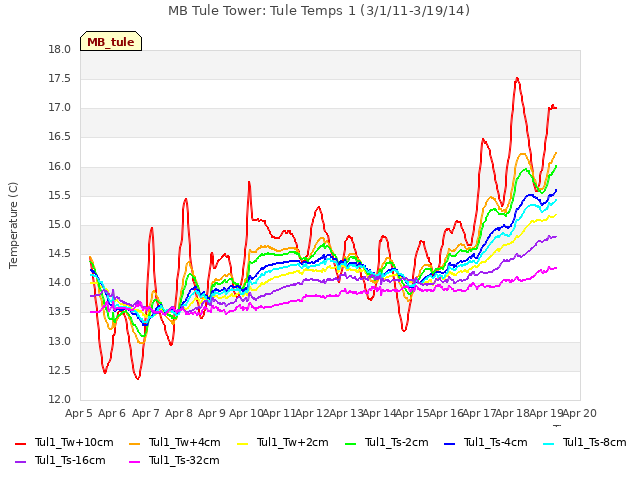Click the orange Tul1_Tw+4cm legend swatch

pyautogui.click(x=134, y=444)
